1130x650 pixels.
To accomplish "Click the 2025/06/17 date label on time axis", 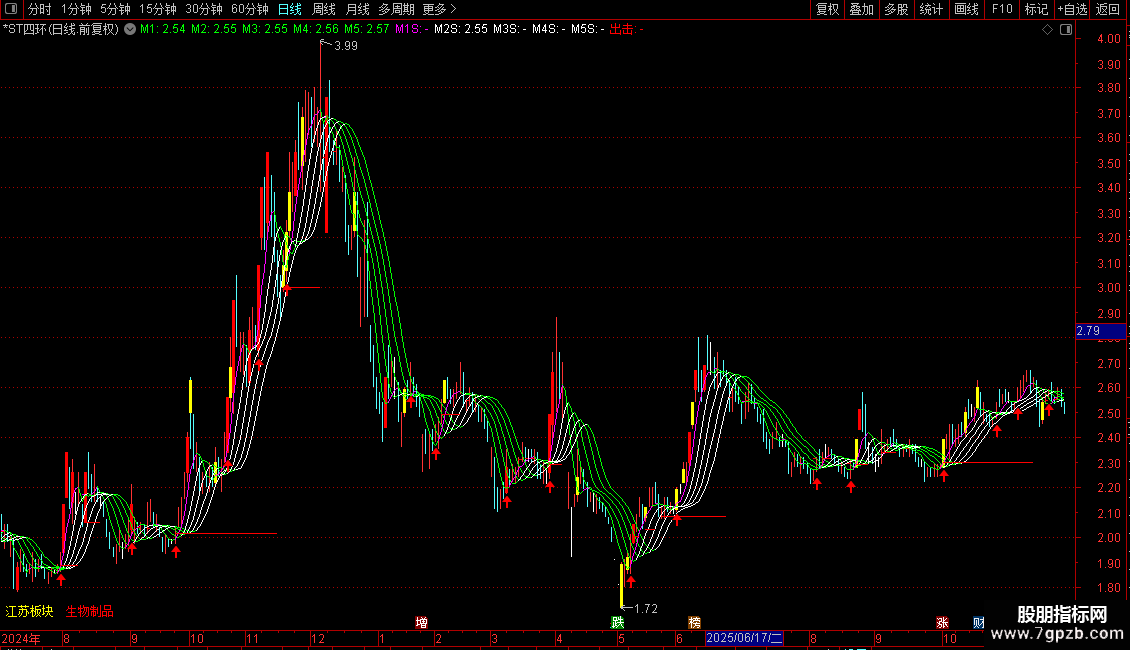I will coord(744,638).
